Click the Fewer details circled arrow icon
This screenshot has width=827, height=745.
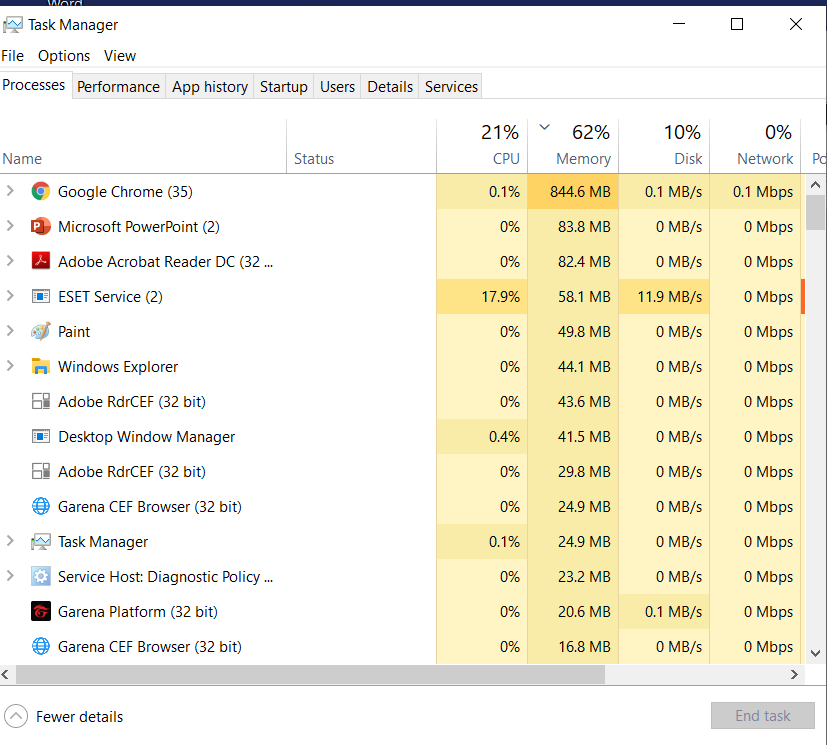pos(16,716)
